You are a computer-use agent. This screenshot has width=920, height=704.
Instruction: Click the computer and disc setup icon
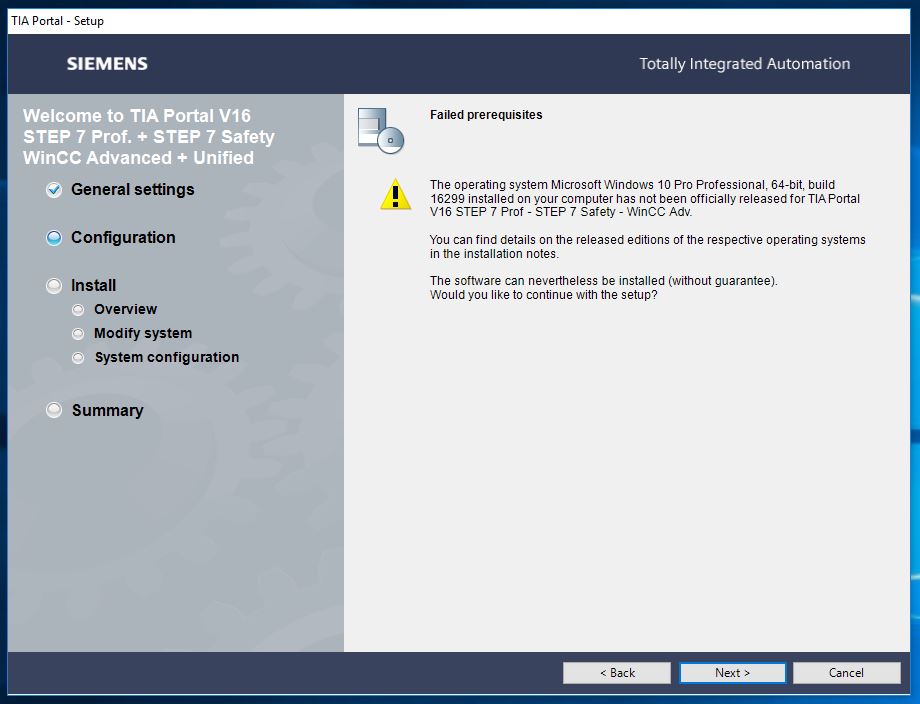380,130
